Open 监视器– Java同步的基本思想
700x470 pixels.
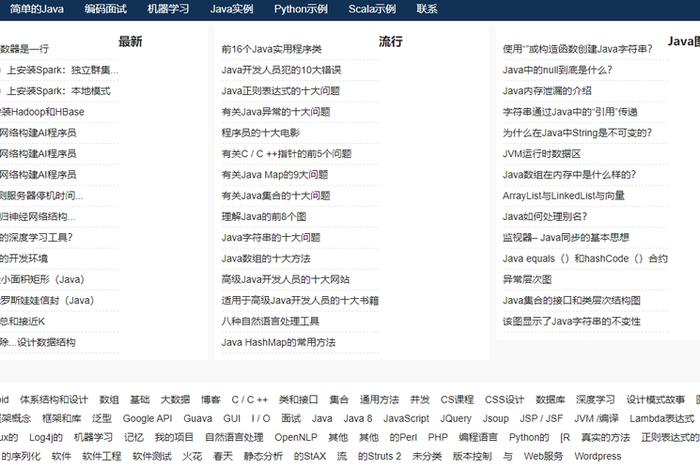point(566,238)
